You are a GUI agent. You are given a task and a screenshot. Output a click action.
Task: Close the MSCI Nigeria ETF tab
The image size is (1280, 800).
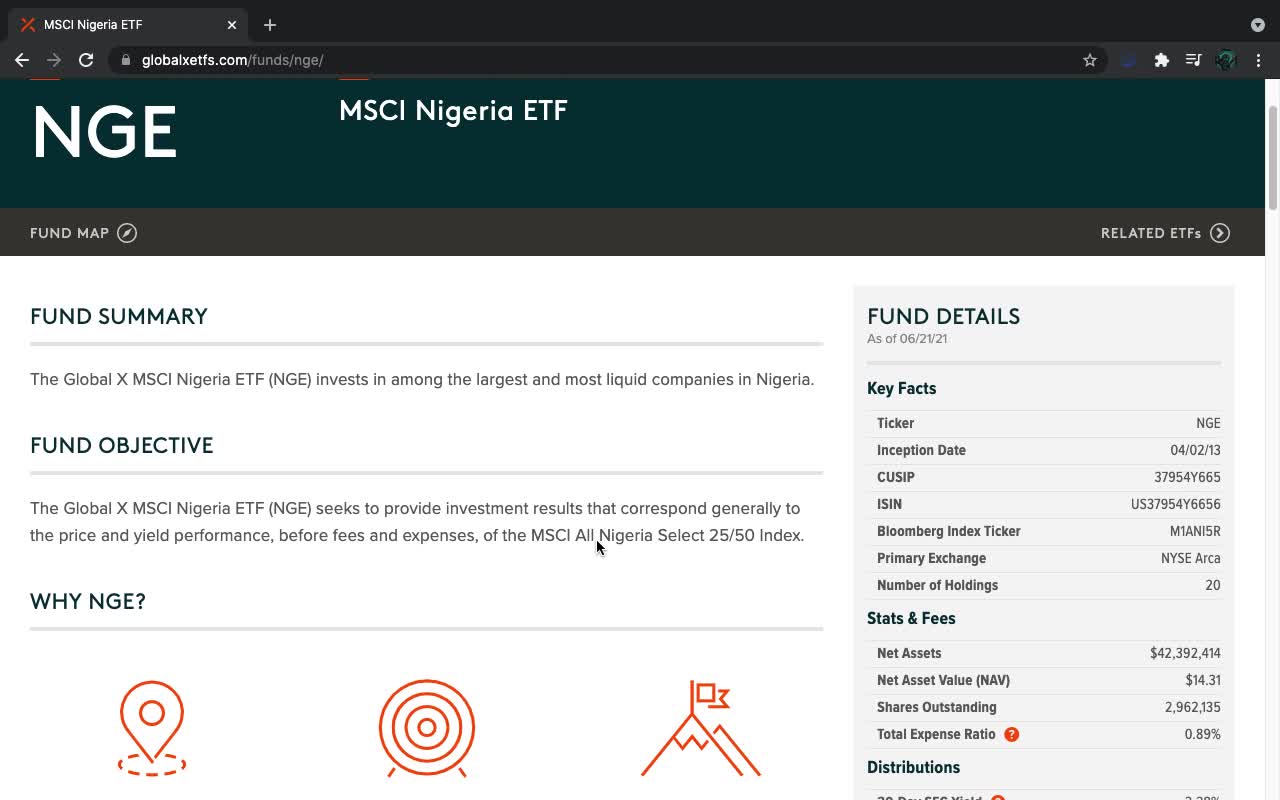point(232,25)
